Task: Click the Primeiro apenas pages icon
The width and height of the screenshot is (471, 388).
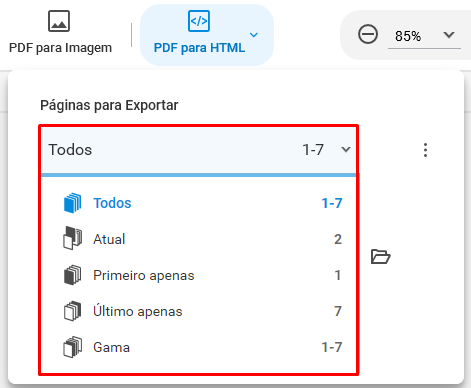Action: 72,275
